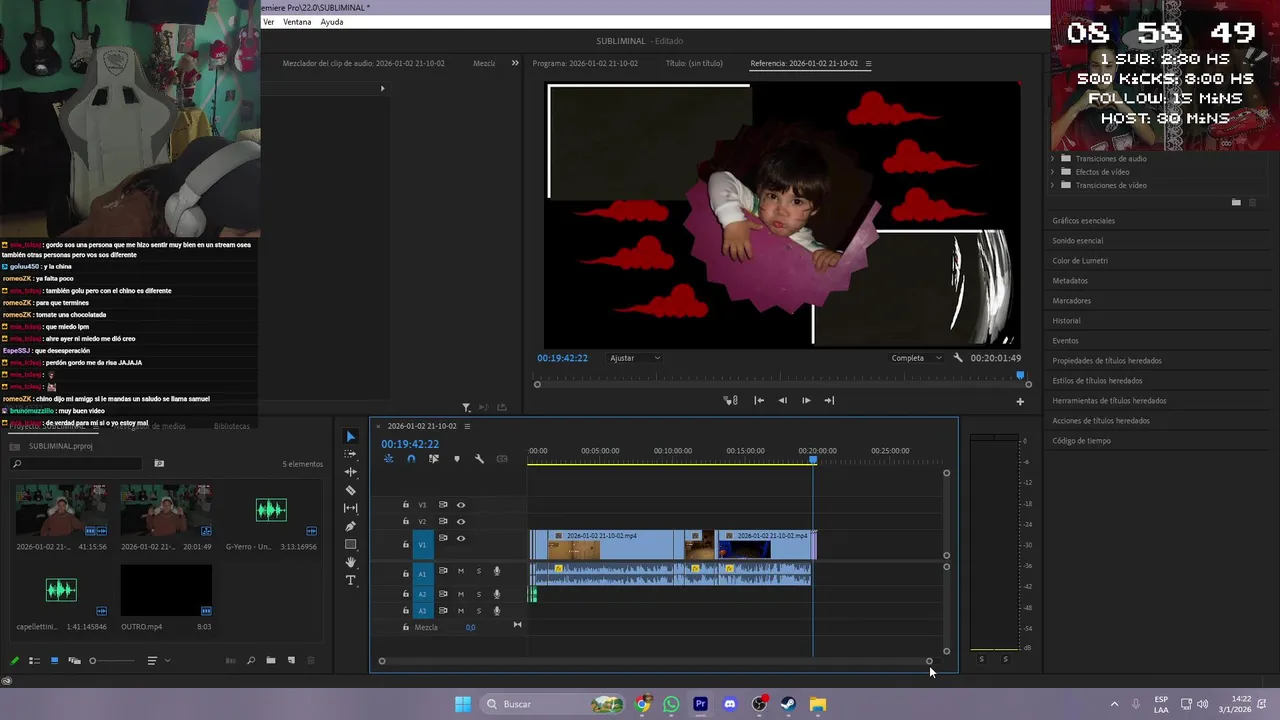Switch to the Mezclador del clip de audio tab
The image size is (1280, 720).
click(x=364, y=63)
